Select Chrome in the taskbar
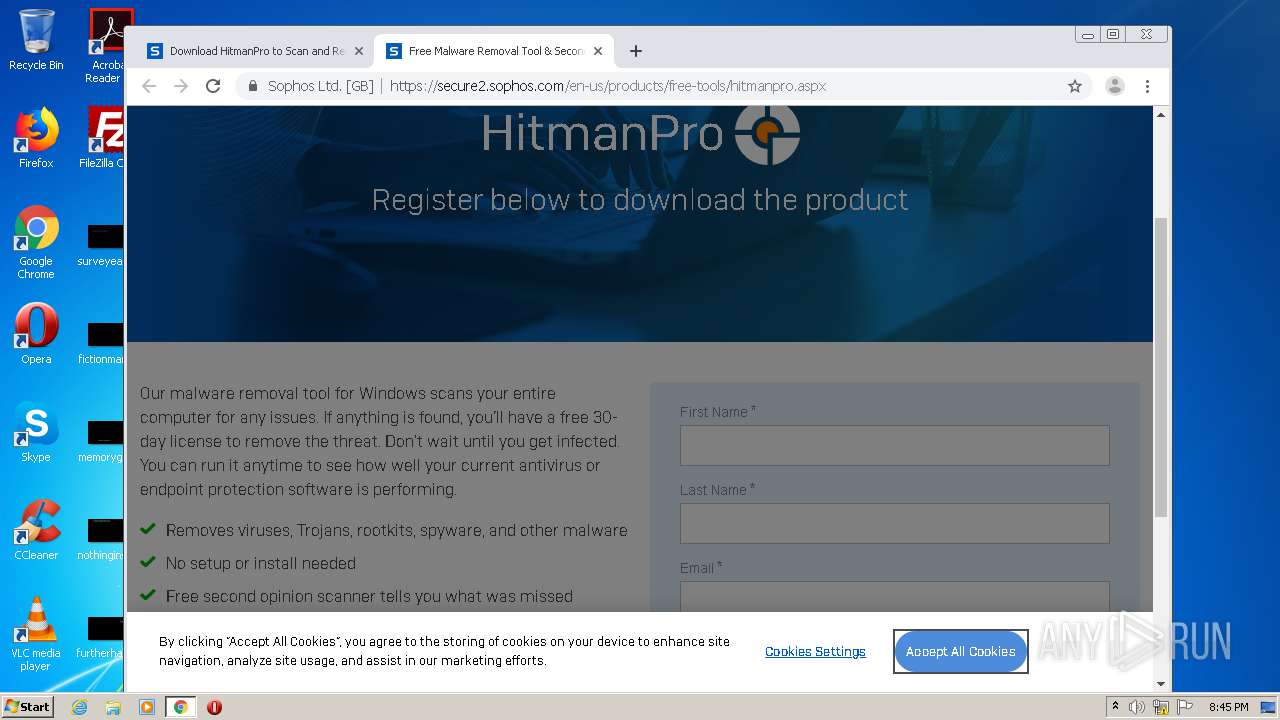This screenshot has width=1280, height=720. pyautogui.click(x=180, y=707)
